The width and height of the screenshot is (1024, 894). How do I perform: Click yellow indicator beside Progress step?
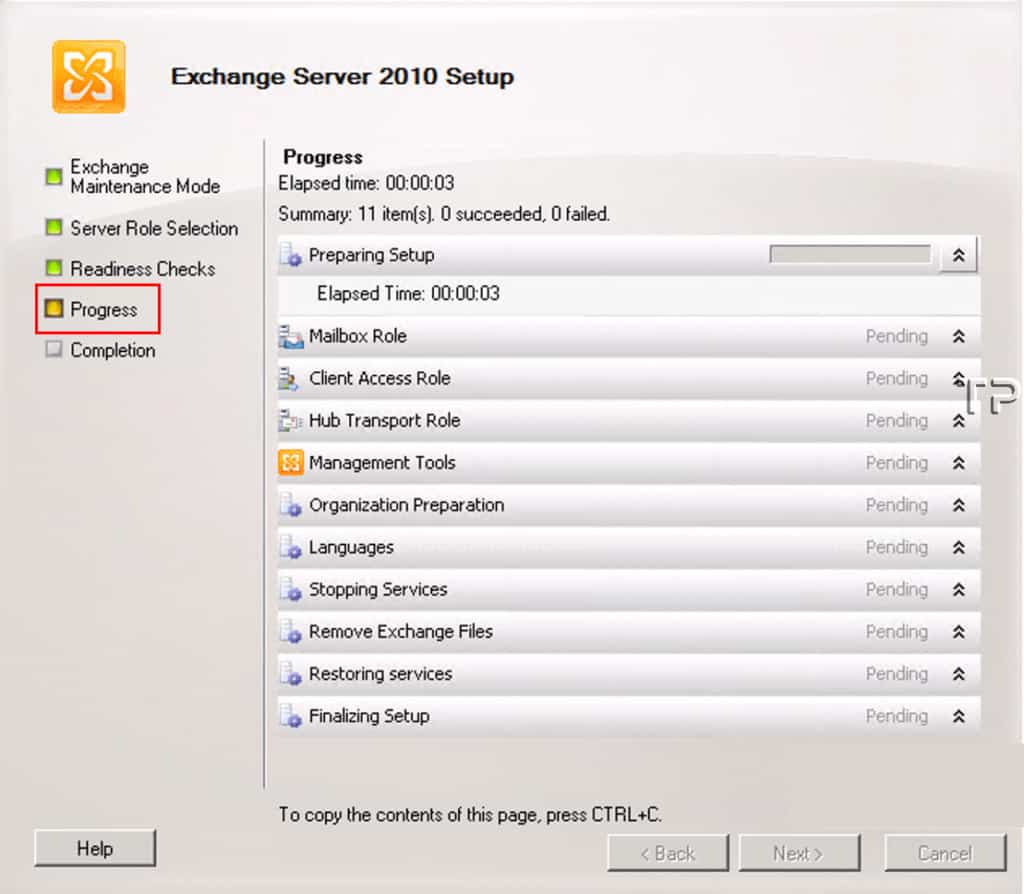pos(54,309)
